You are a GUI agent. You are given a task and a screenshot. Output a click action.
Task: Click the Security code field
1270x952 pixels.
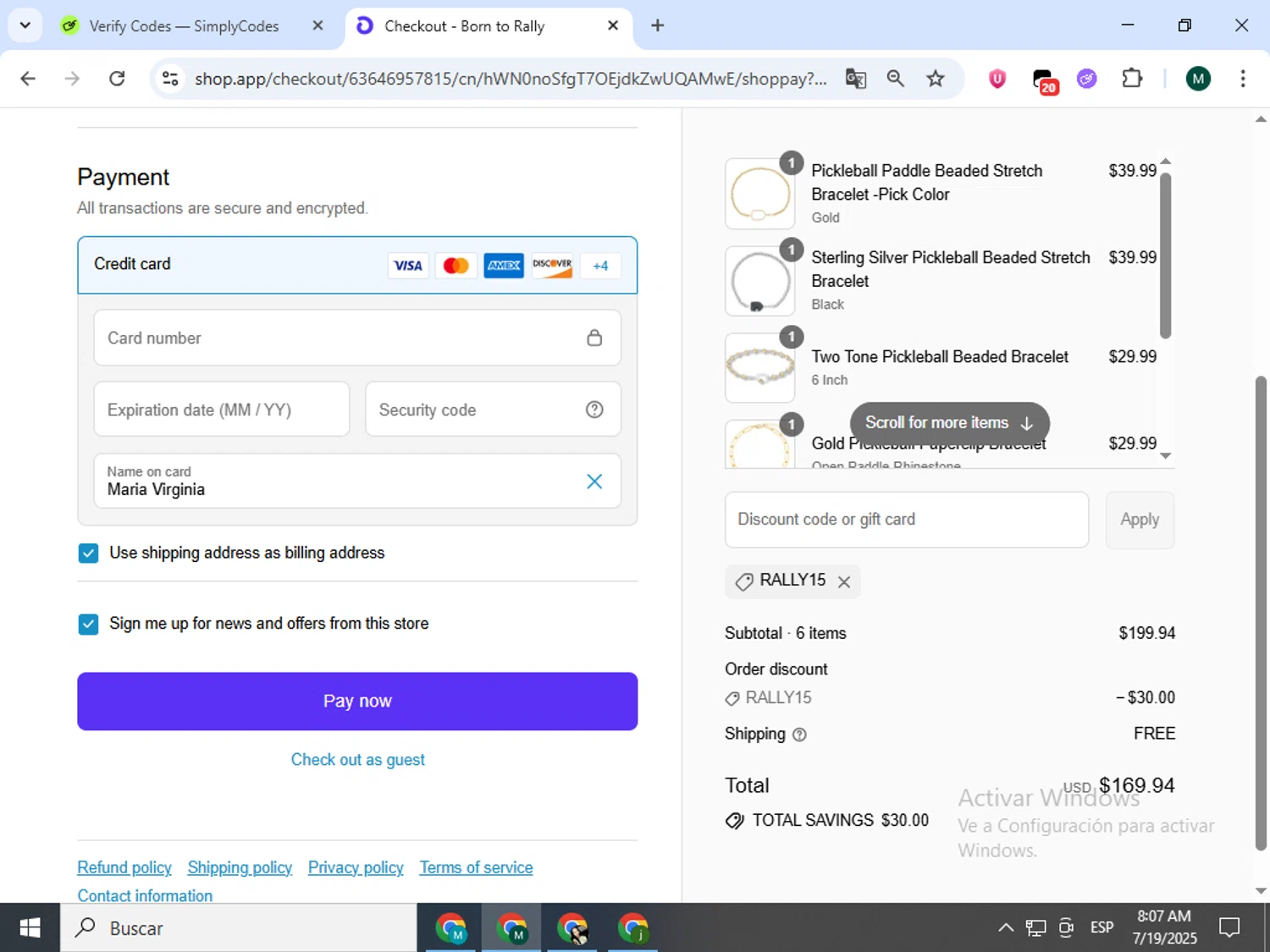[x=493, y=410]
